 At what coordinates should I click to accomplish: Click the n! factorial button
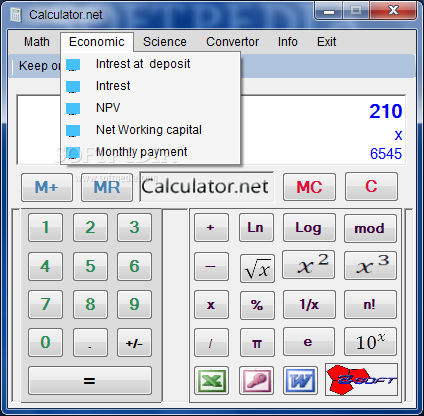pyautogui.click(x=370, y=304)
